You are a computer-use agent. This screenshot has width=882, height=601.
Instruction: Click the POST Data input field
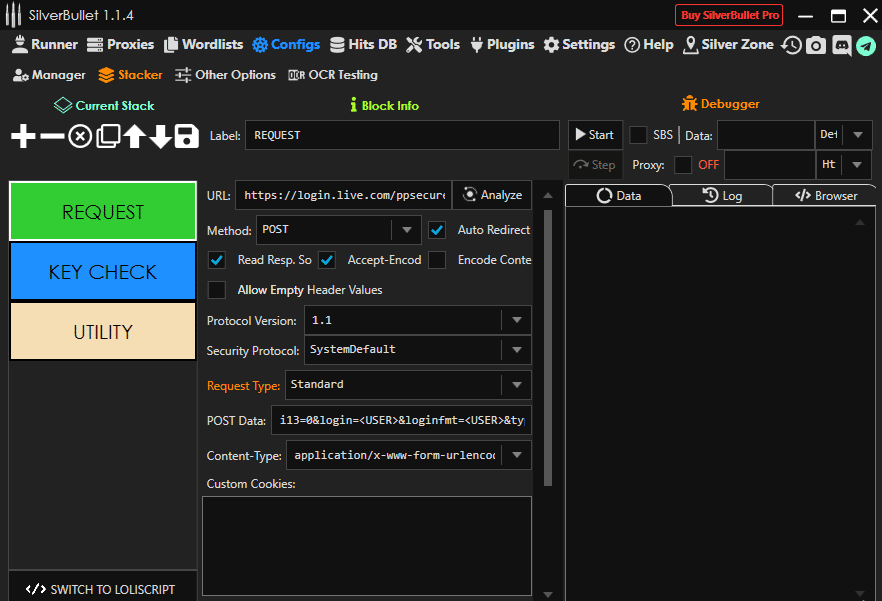pyautogui.click(x=401, y=420)
